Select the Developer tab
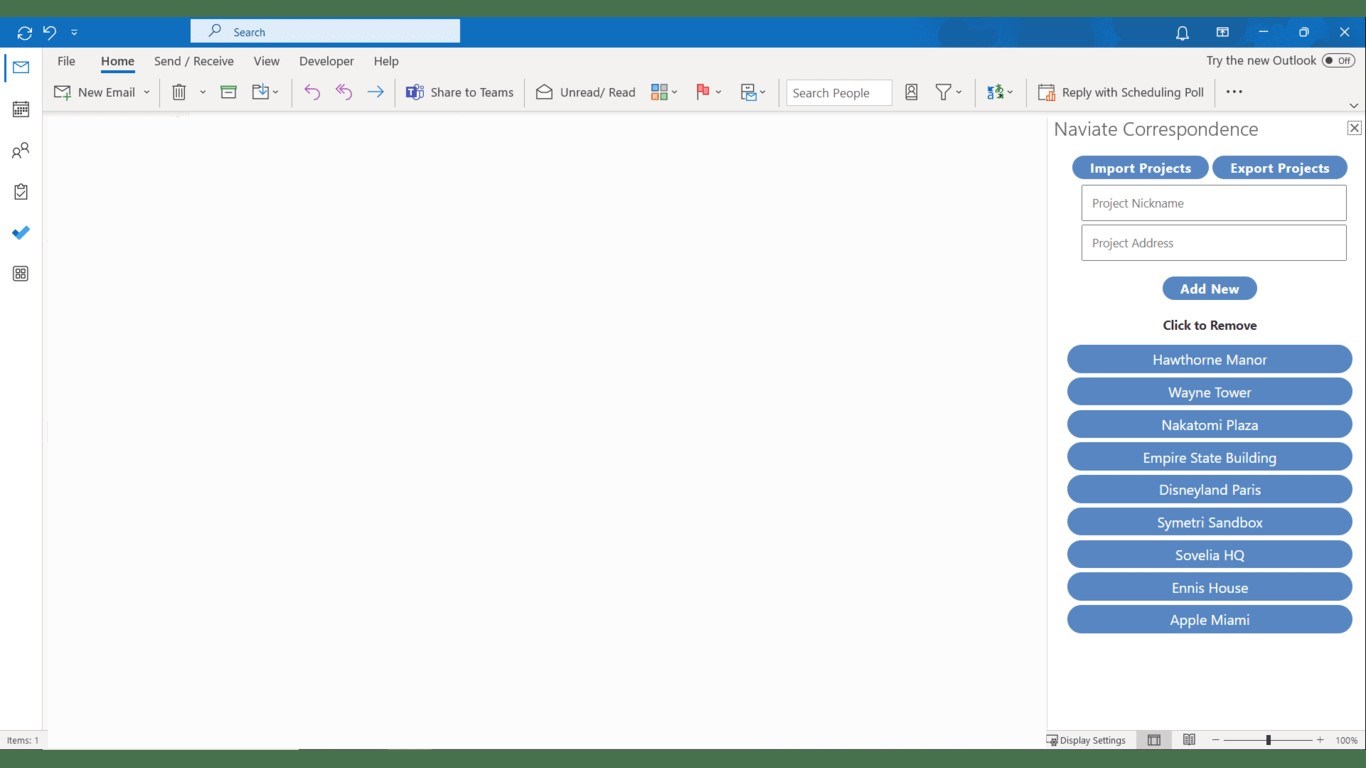1366x768 pixels. (326, 61)
